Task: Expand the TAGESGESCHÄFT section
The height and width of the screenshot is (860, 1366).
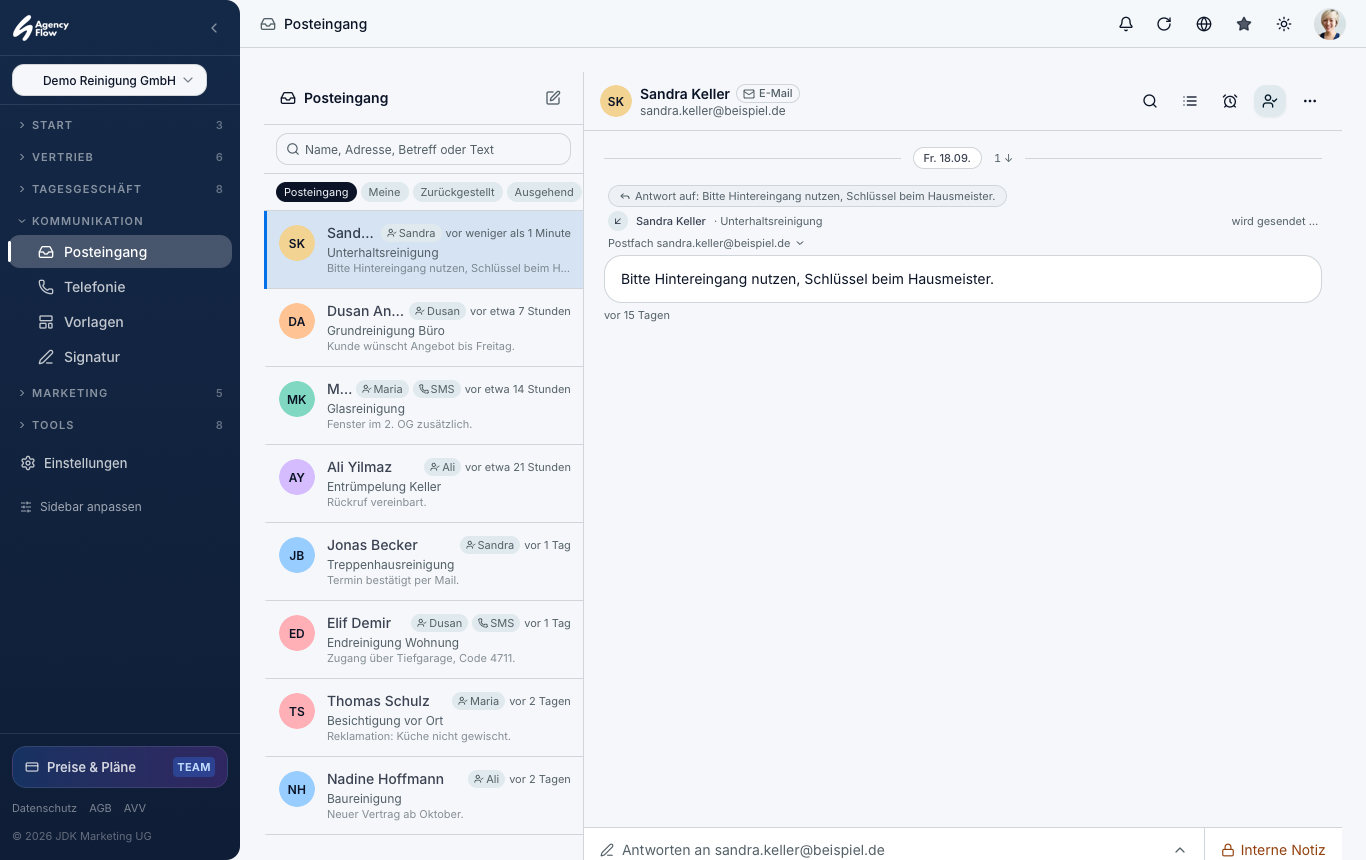Action: click(120, 189)
